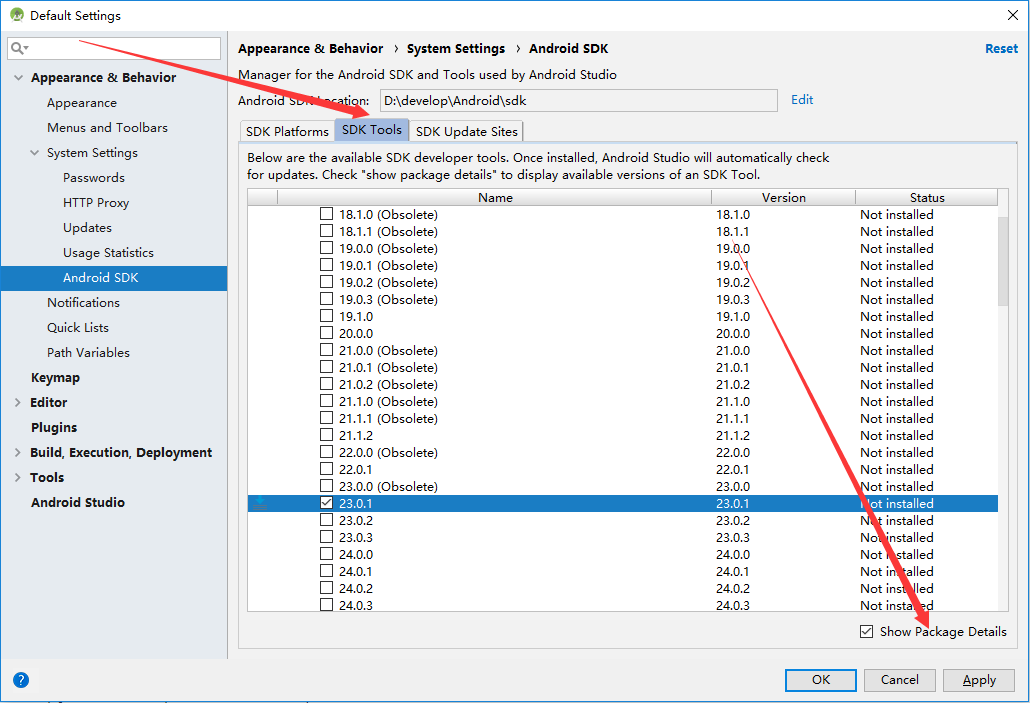Disable Show Package Details checkbox
Screen dimensions: 1030x703
pyautogui.click(x=866, y=631)
